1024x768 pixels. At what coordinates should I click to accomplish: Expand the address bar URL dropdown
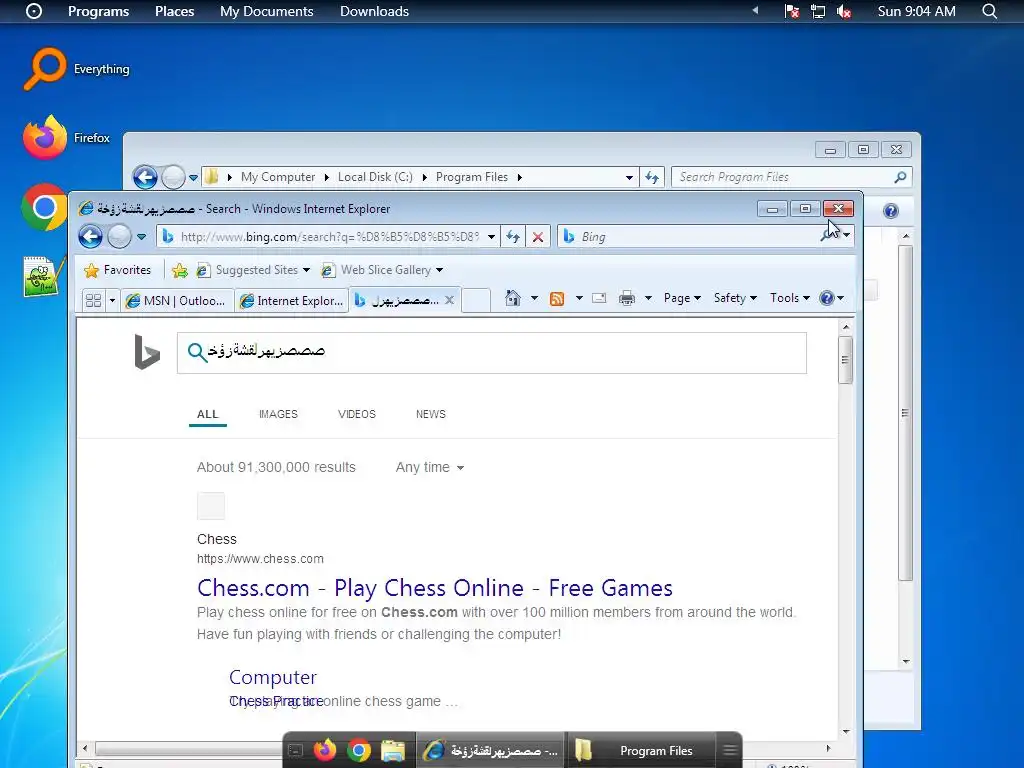[491, 237]
